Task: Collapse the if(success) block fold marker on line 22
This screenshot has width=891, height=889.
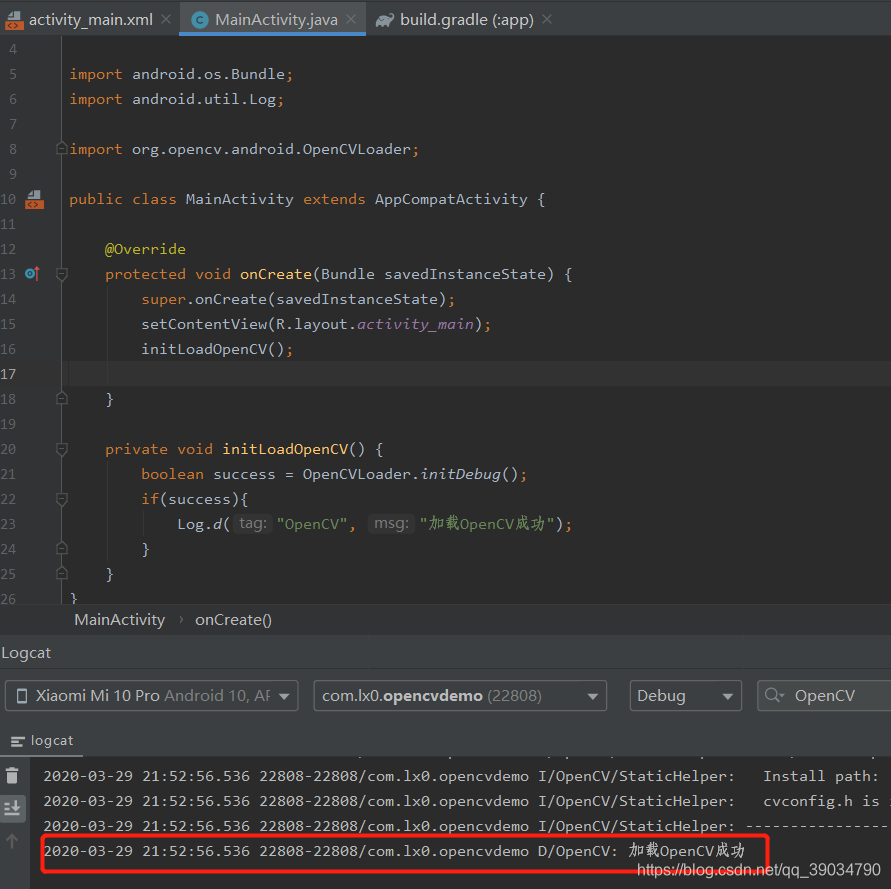Action: [62, 500]
